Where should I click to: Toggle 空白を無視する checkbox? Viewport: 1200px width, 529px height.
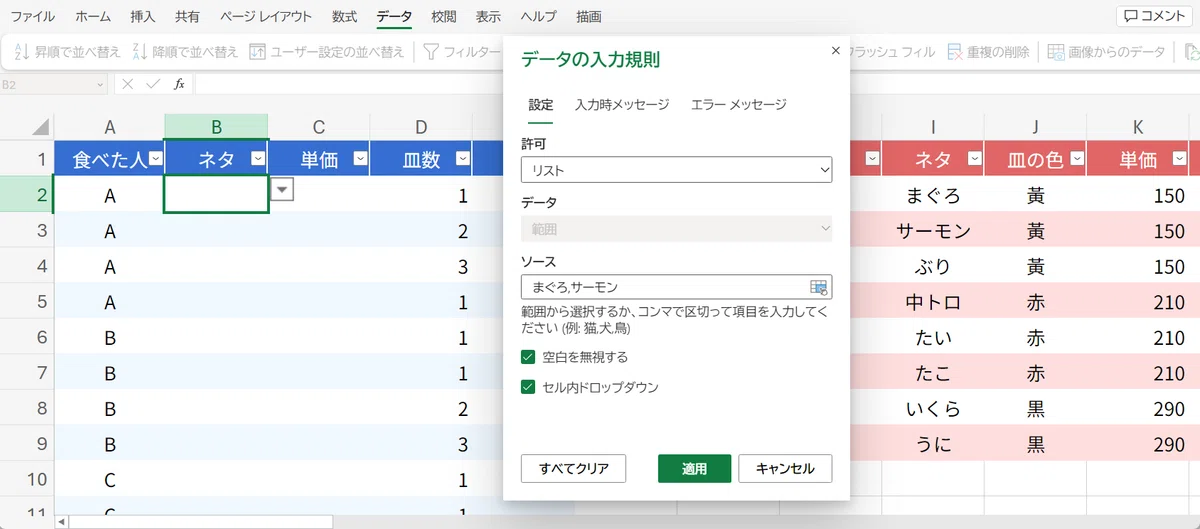pyautogui.click(x=528, y=357)
